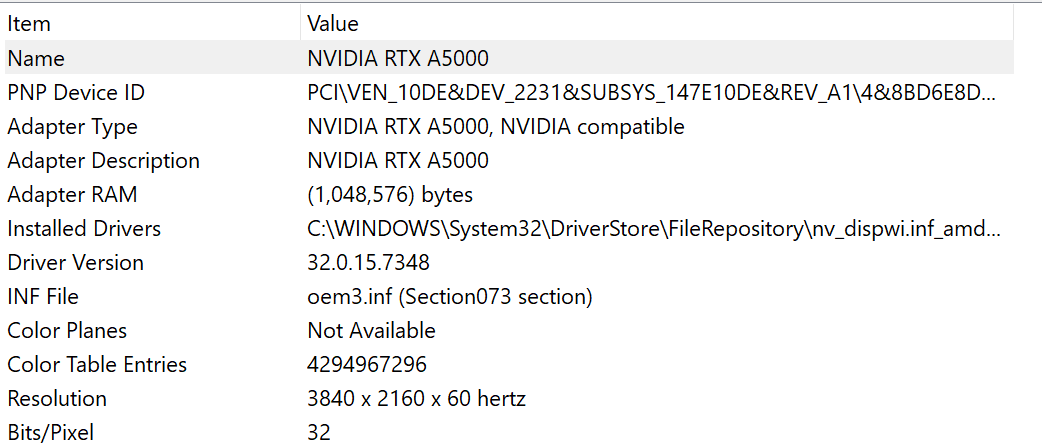Screen dimensions: 1042x445
Task: Select the INF File row label
Action: point(43,297)
